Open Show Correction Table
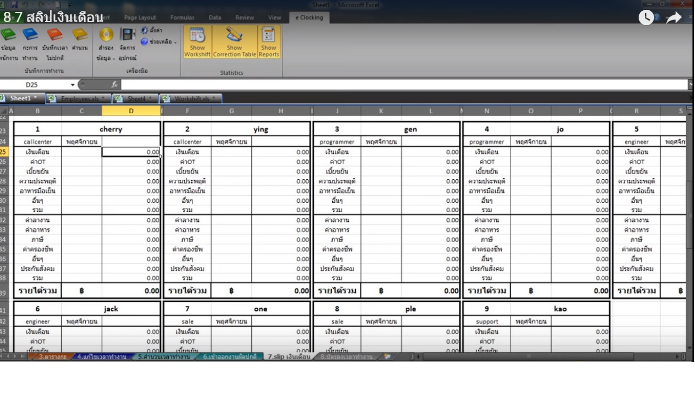The image size is (695, 395). click(234, 42)
